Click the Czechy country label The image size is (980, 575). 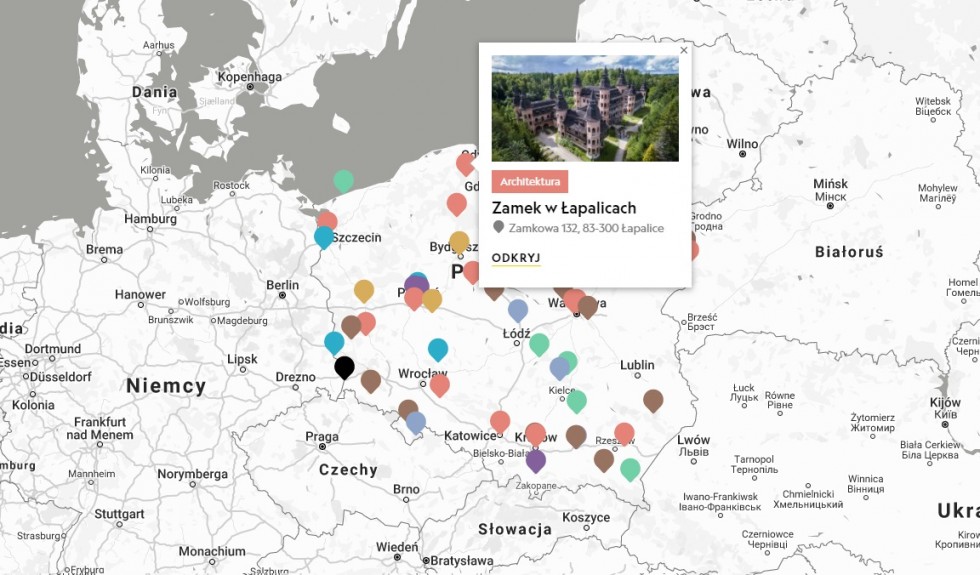pyautogui.click(x=348, y=470)
